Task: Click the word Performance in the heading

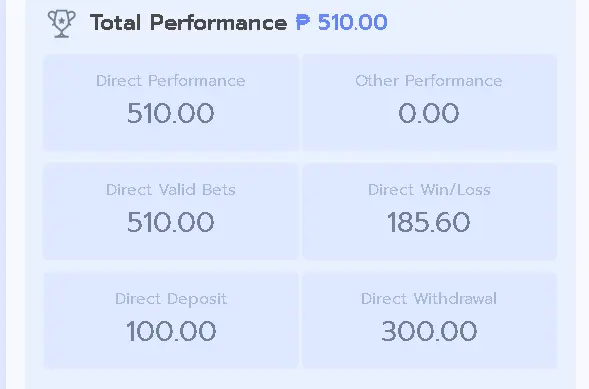Action: 219,23
